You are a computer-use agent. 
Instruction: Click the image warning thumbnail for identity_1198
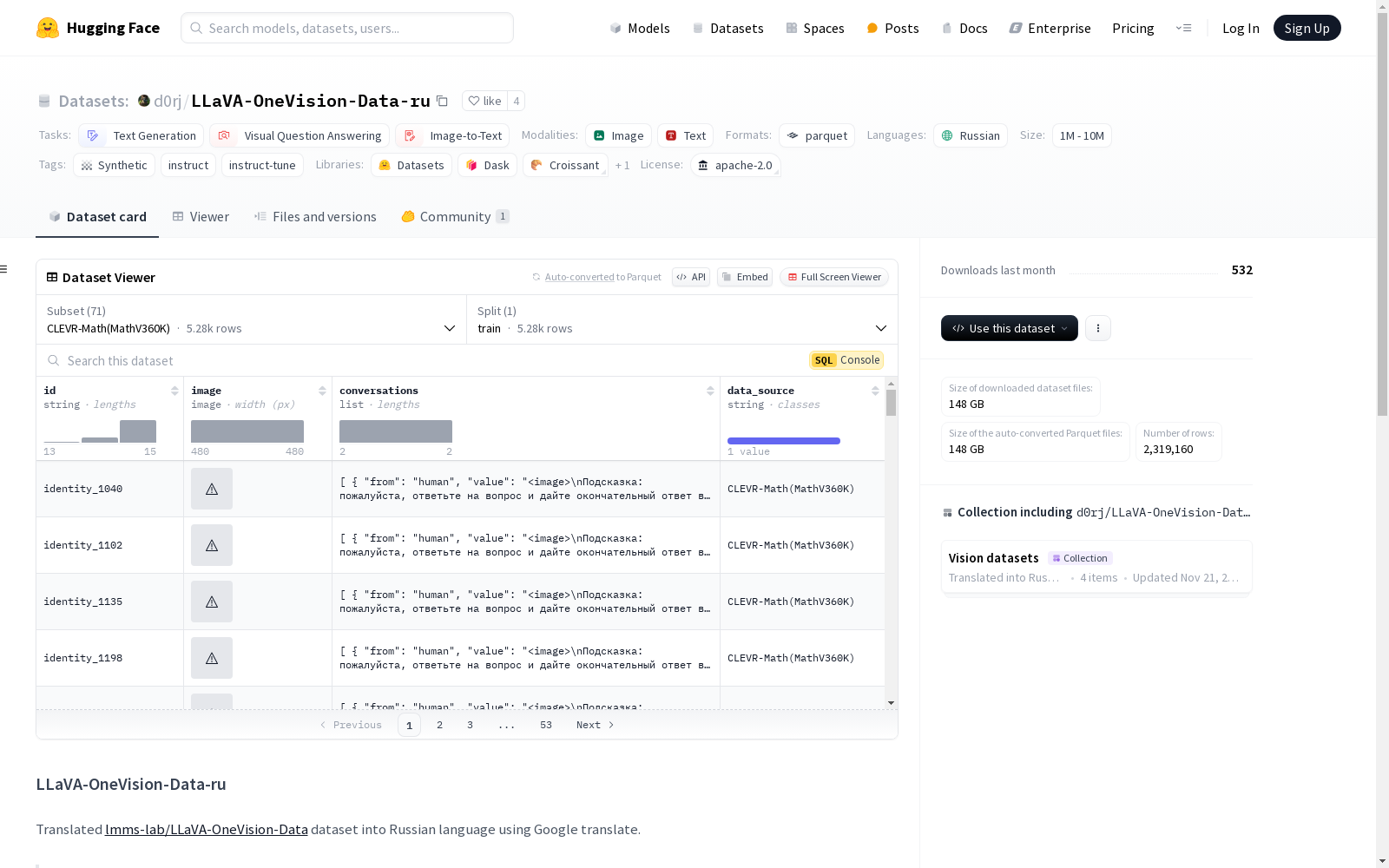coord(212,658)
